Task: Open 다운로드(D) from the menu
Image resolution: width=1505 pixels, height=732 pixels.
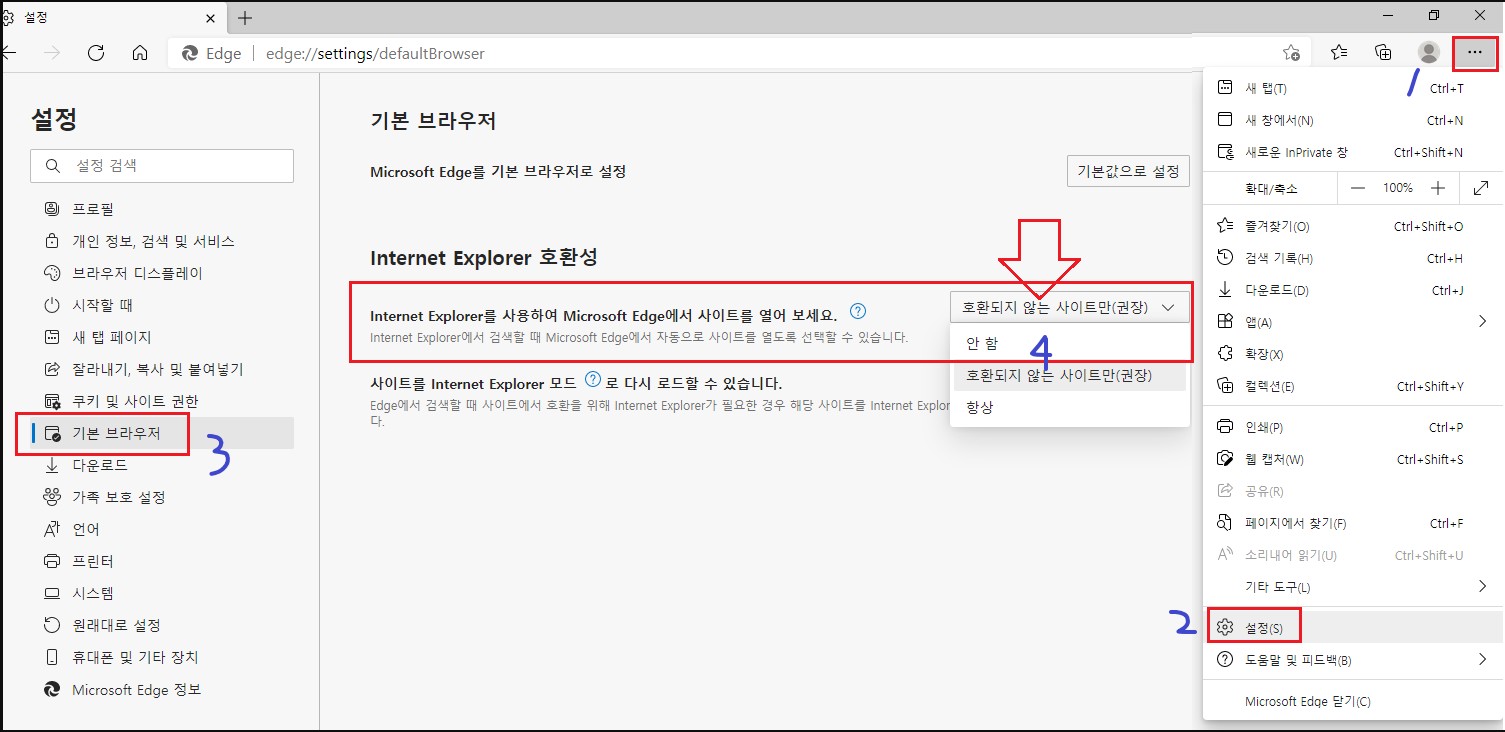Action: [1353, 290]
